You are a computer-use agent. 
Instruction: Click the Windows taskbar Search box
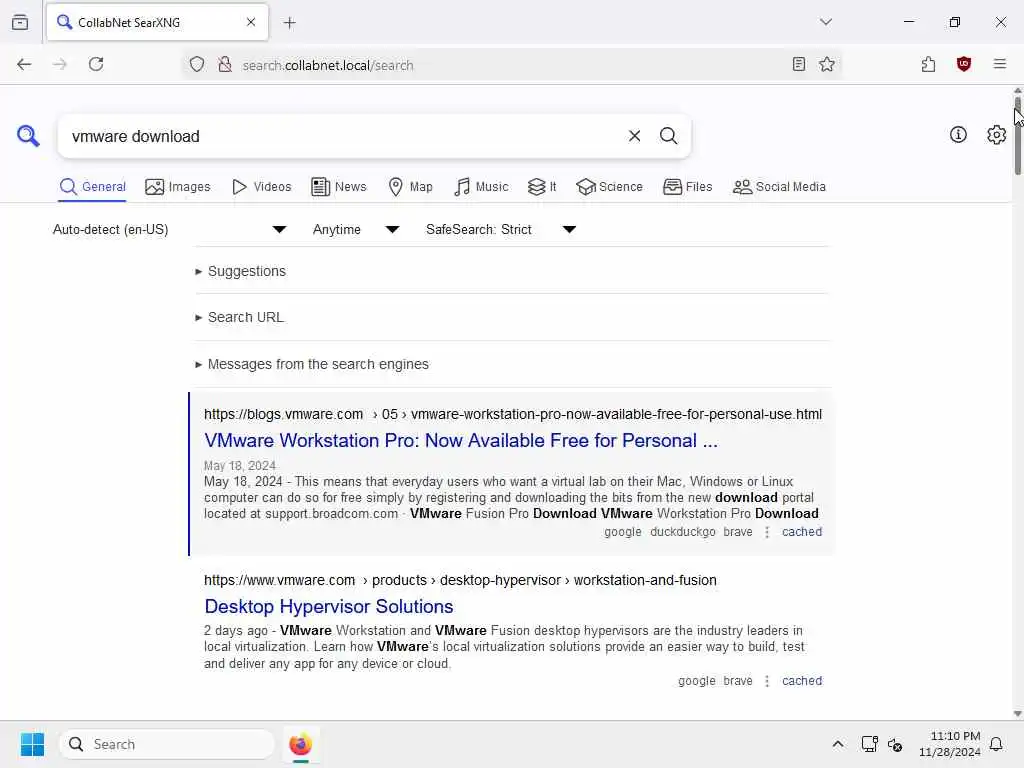[x=167, y=744]
